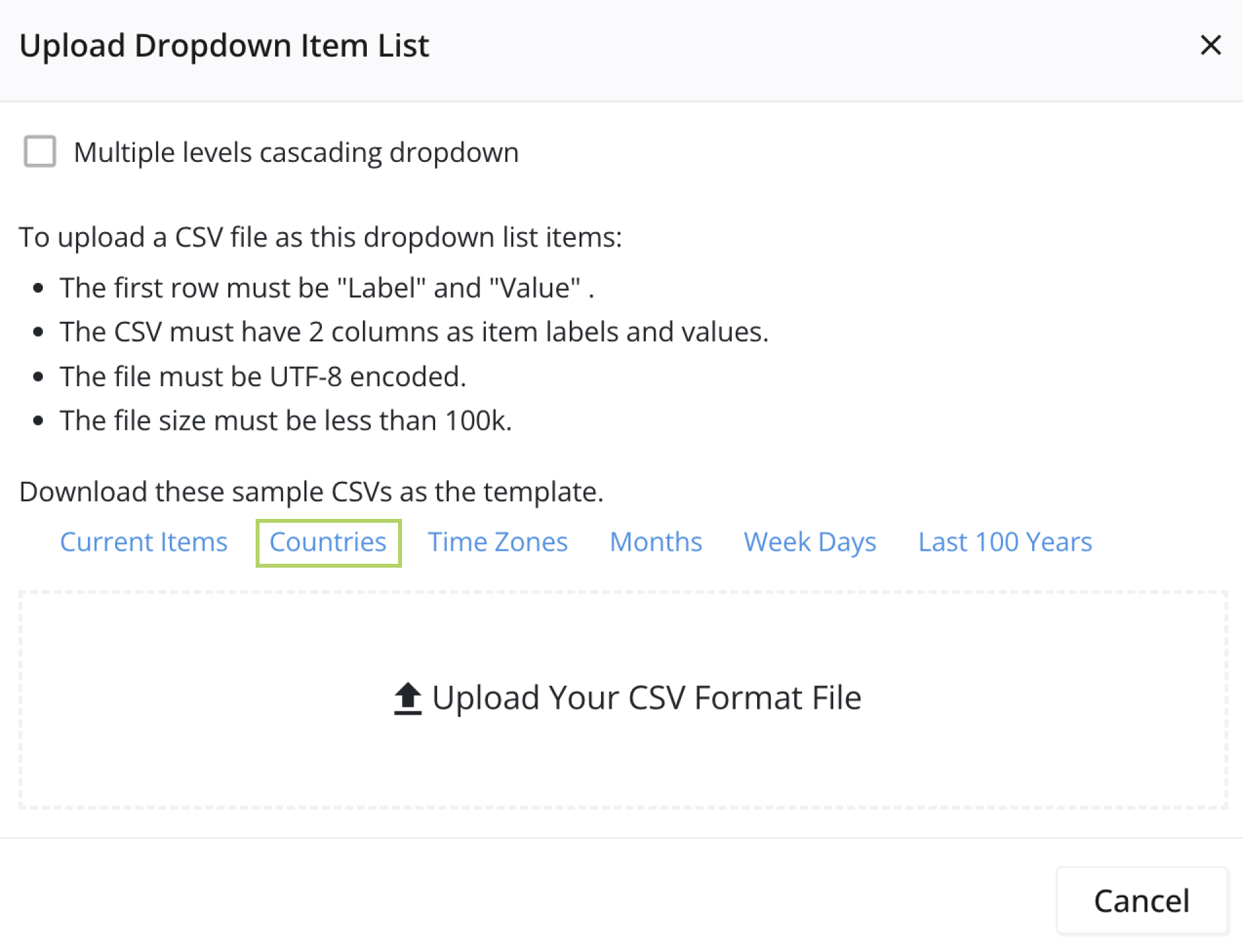Click empty space inside the dashed drop zone
Screen dimensions: 1243x952
(x=195, y=748)
